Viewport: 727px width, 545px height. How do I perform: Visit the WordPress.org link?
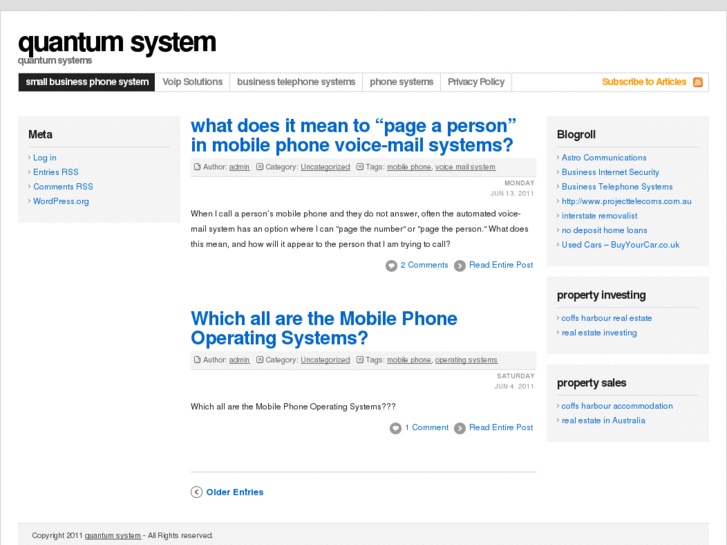[61, 201]
